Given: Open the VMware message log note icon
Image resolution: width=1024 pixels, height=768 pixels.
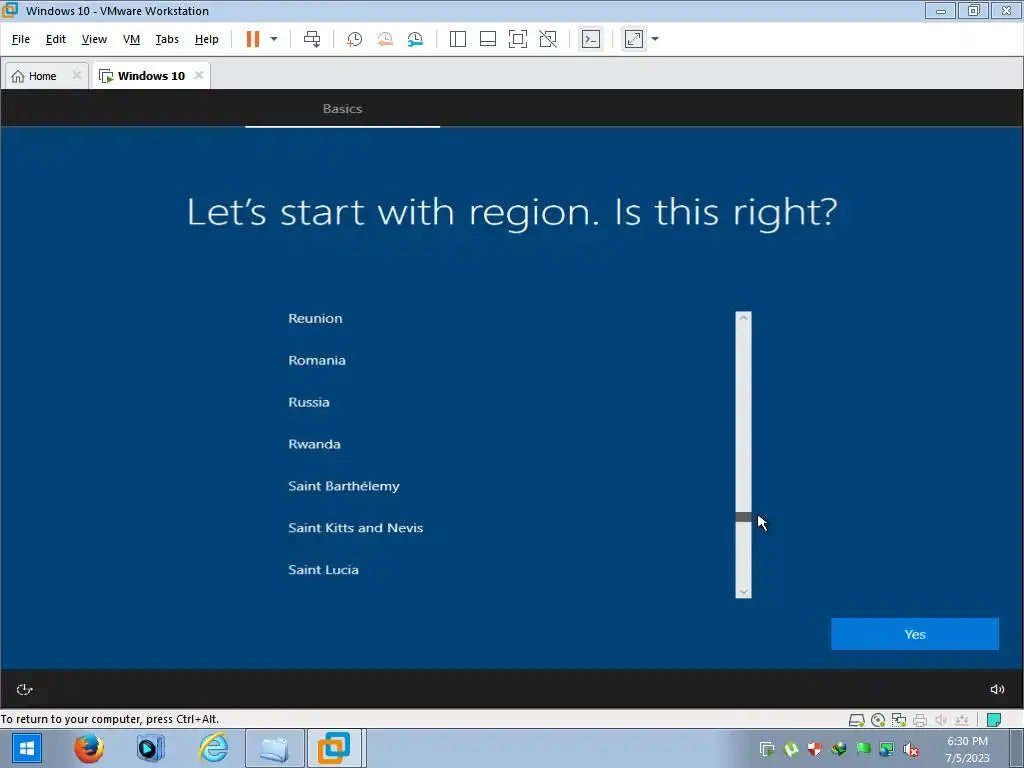Looking at the screenshot, I should (x=994, y=720).
